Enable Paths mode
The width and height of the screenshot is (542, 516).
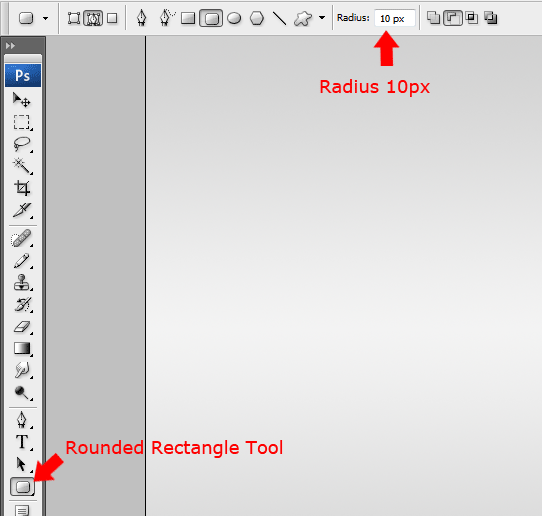point(93,18)
